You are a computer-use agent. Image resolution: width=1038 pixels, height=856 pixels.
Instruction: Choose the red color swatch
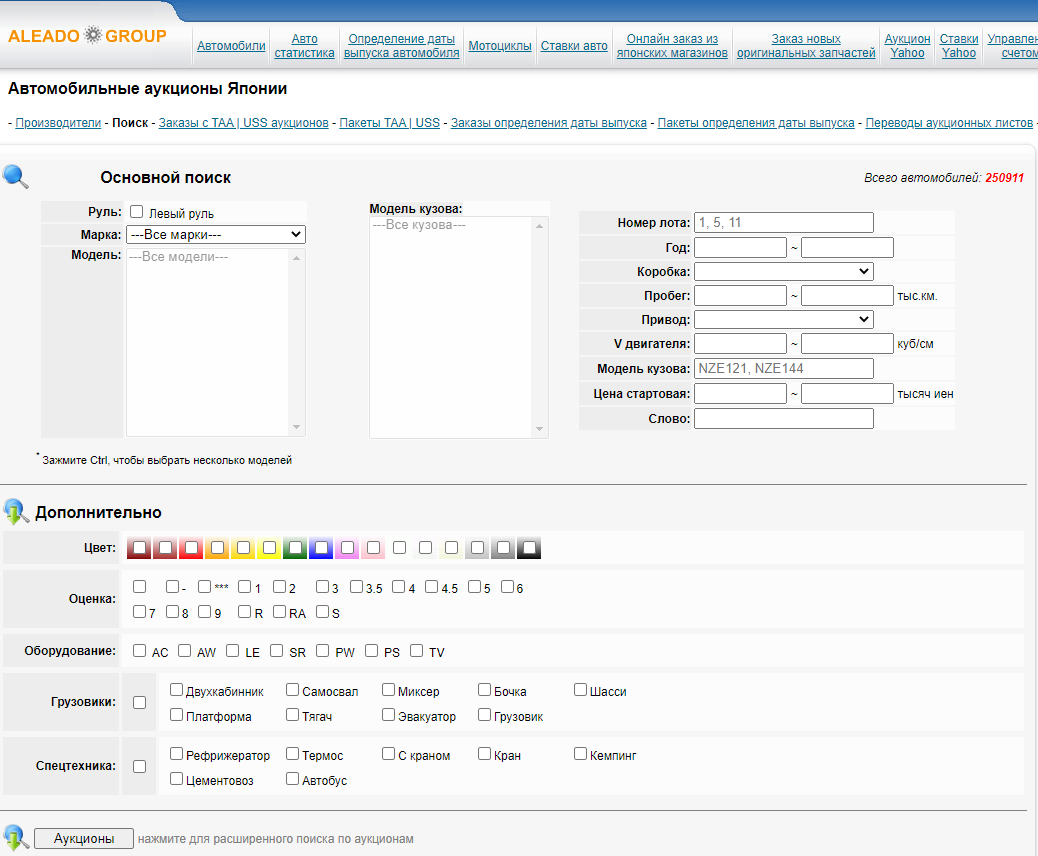click(x=191, y=547)
